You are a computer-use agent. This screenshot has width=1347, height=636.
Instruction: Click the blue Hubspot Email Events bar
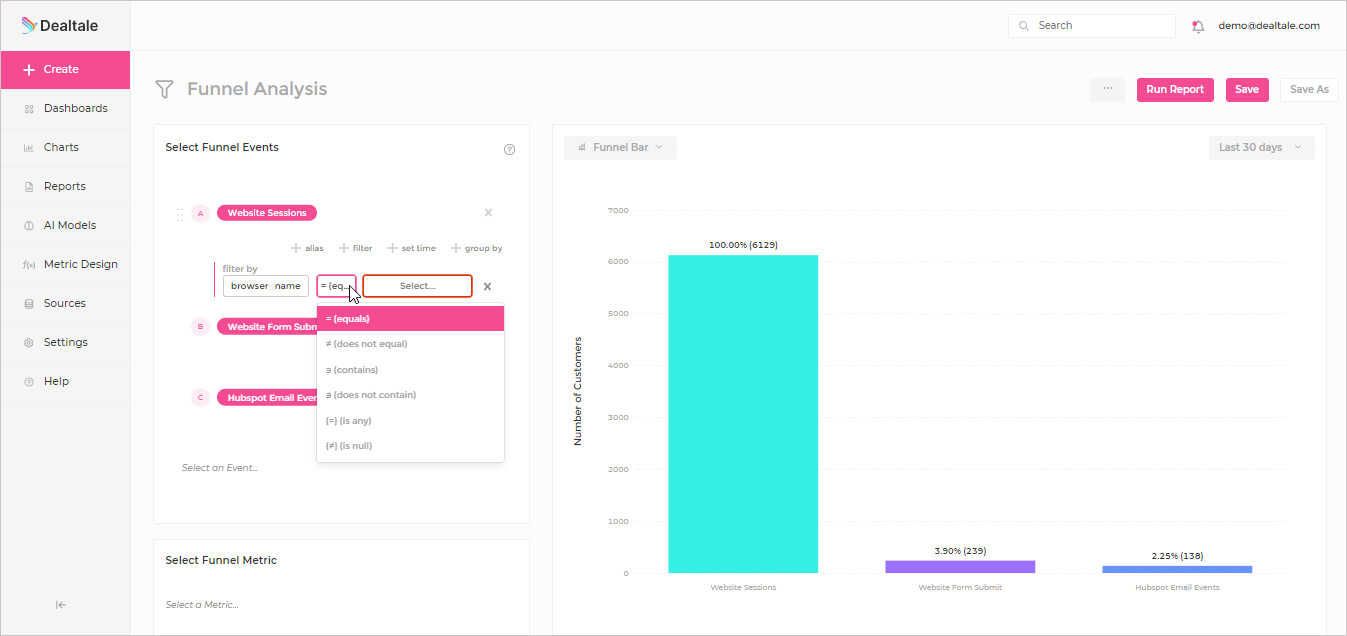click(x=1177, y=569)
